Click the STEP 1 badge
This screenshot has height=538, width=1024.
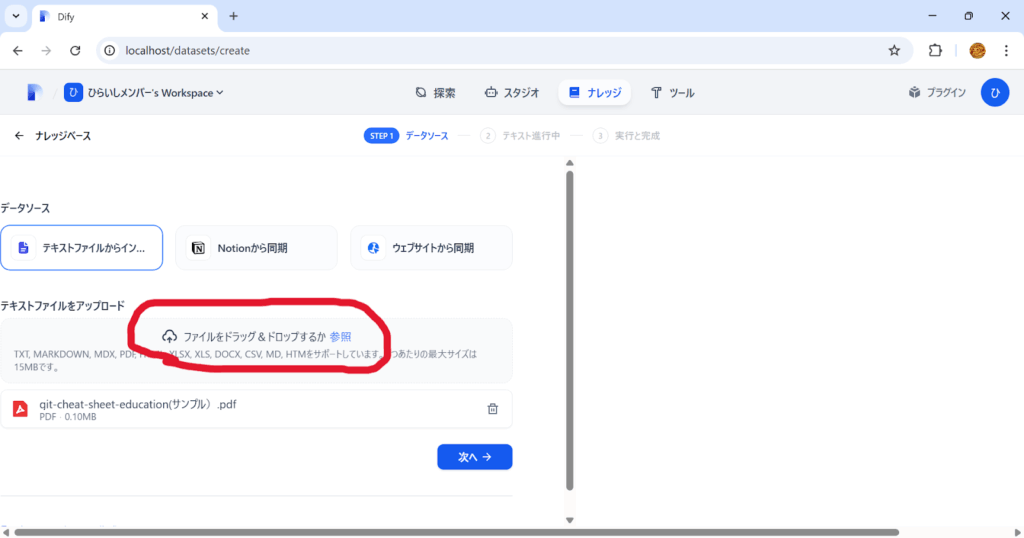pos(381,136)
